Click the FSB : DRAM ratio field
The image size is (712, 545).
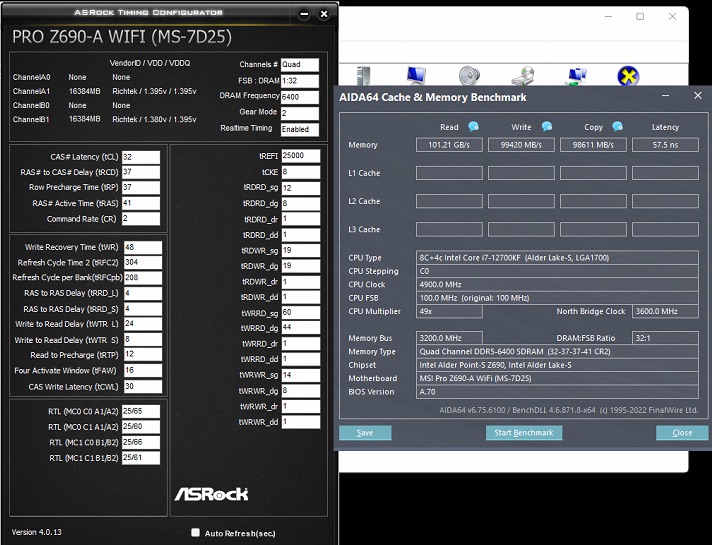[300, 81]
